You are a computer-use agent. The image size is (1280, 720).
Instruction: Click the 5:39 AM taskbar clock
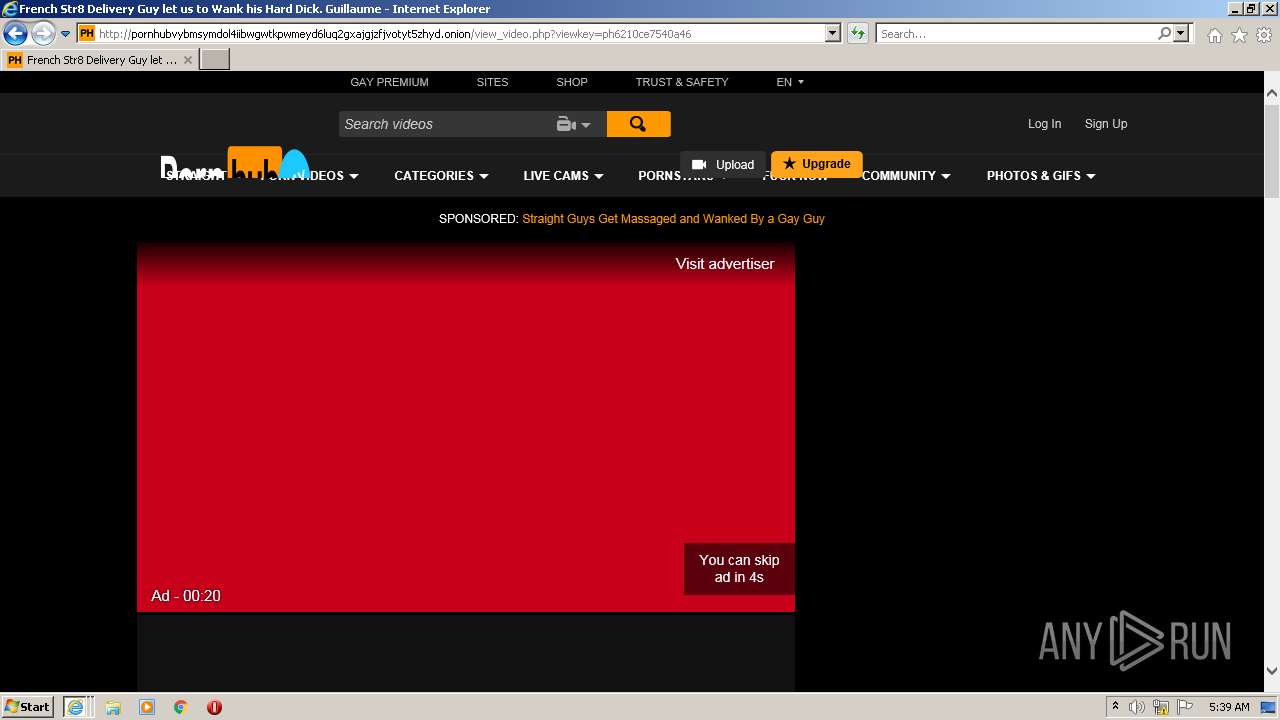click(1229, 707)
